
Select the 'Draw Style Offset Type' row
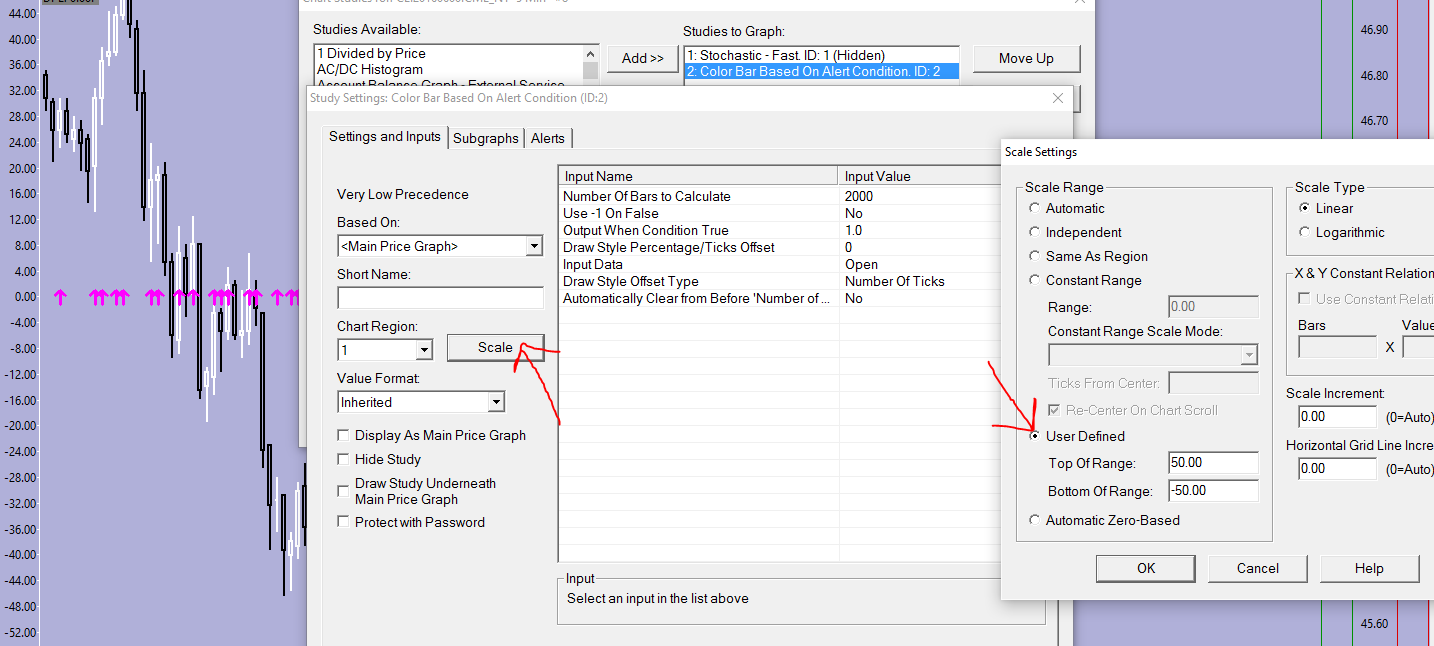(780, 281)
